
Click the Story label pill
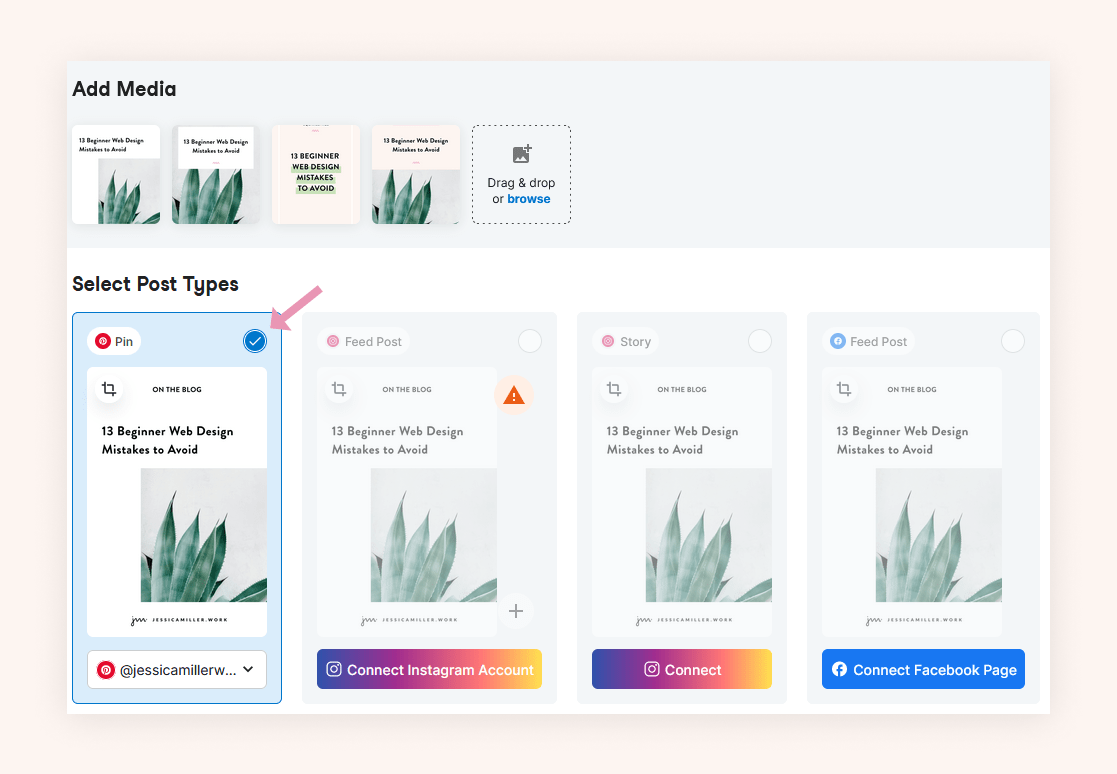(625, 341)
